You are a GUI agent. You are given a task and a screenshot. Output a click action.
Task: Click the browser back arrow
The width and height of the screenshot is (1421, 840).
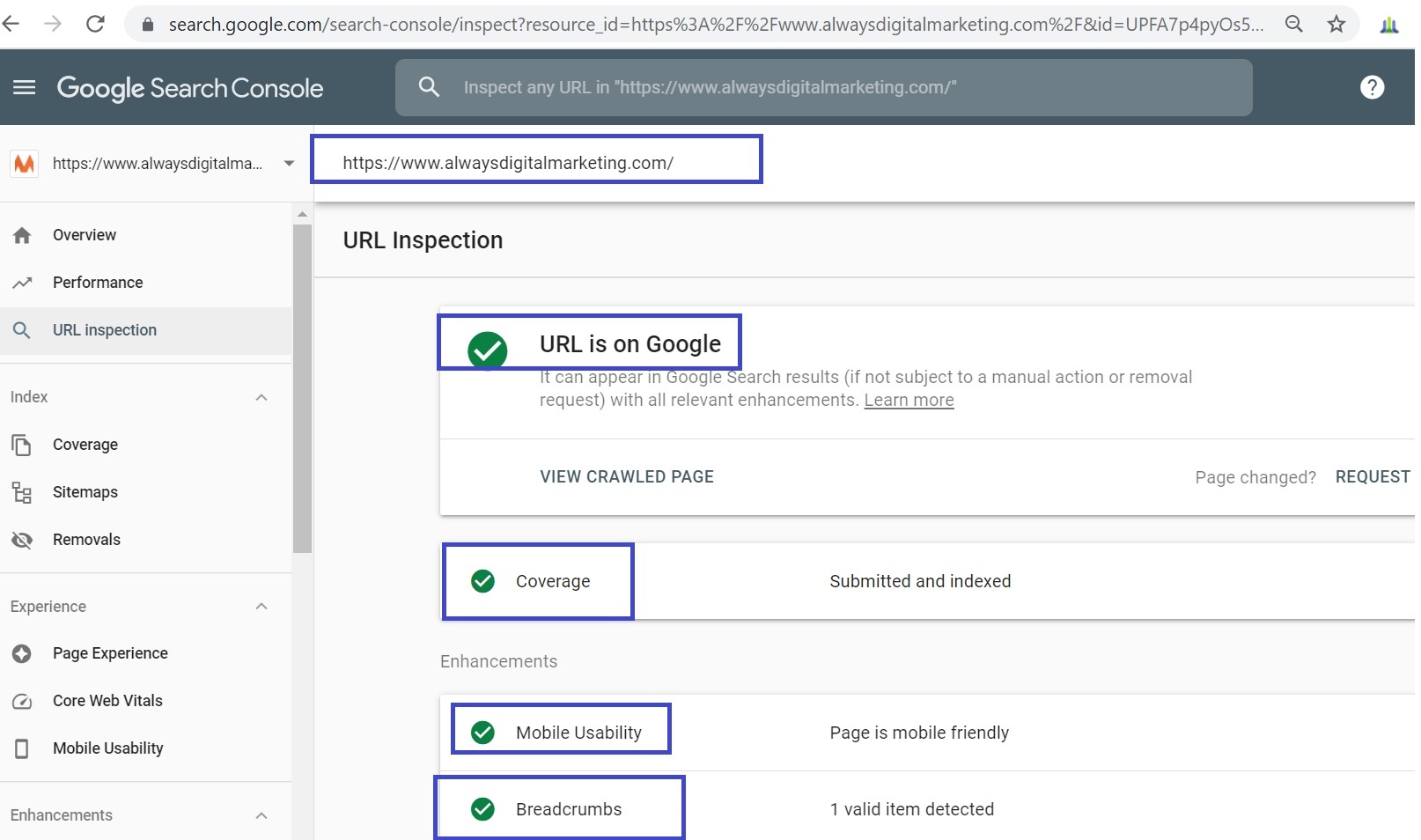(x=11, y=24)
